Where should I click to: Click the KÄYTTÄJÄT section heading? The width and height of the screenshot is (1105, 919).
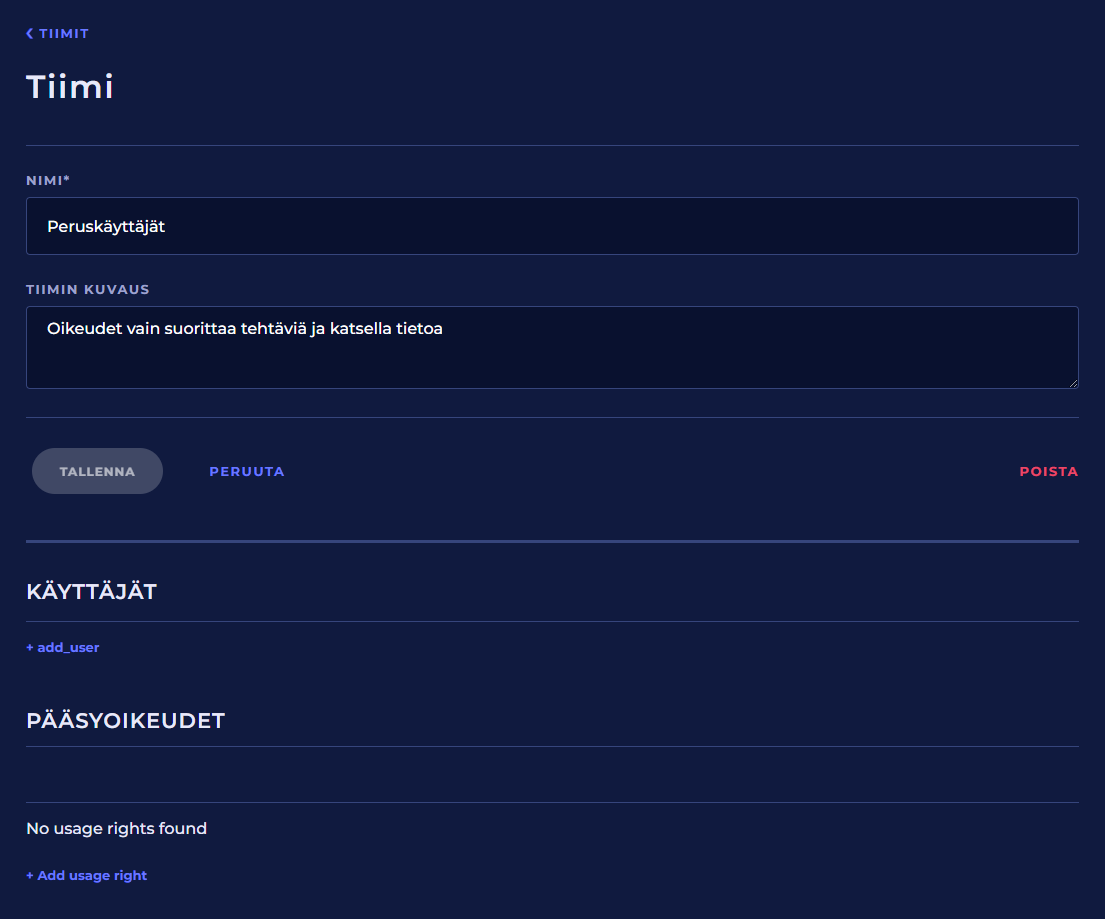pyautogui.click(x=92, y=592)
